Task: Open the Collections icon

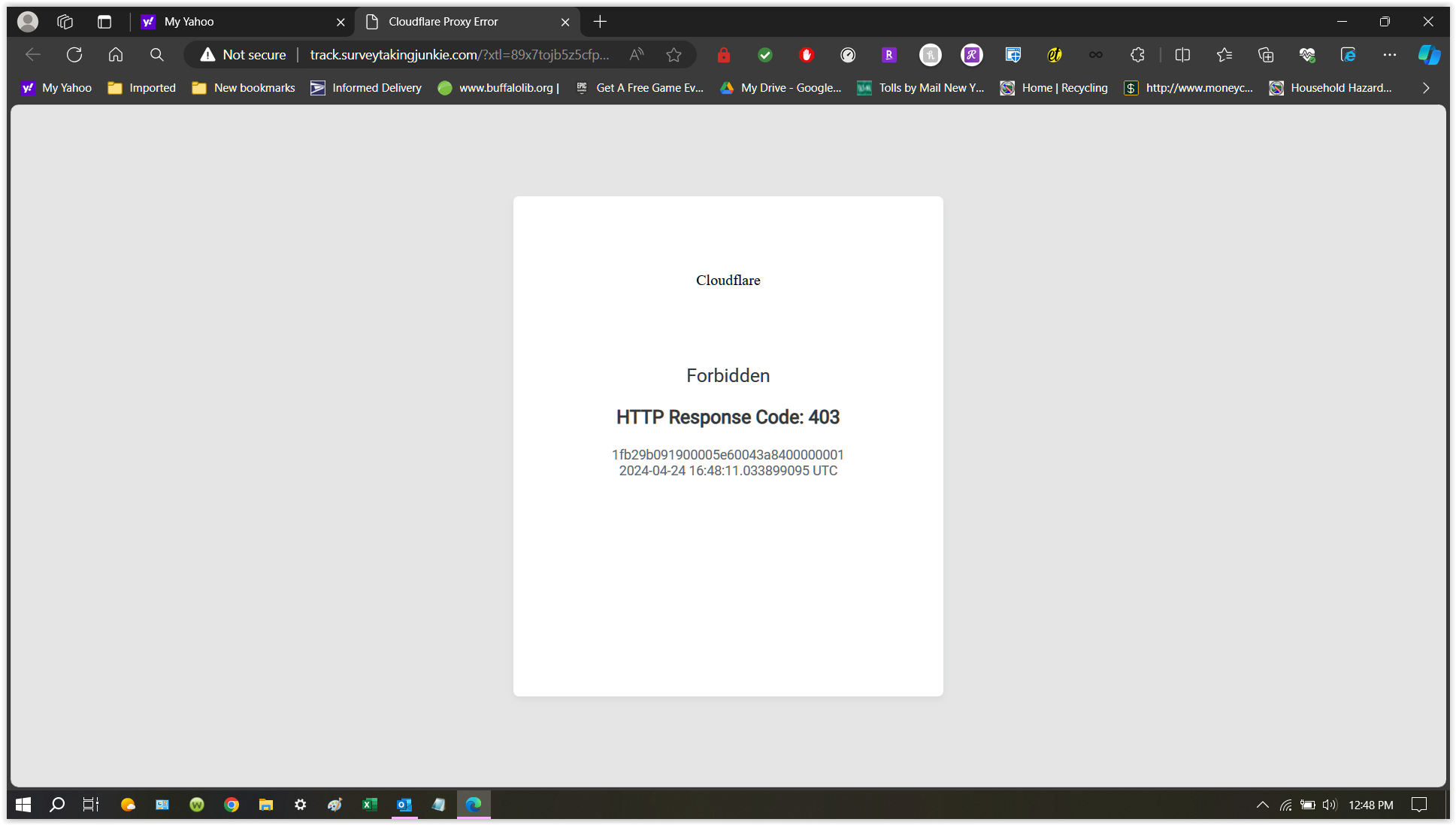Action: [x=1266, y=55]
